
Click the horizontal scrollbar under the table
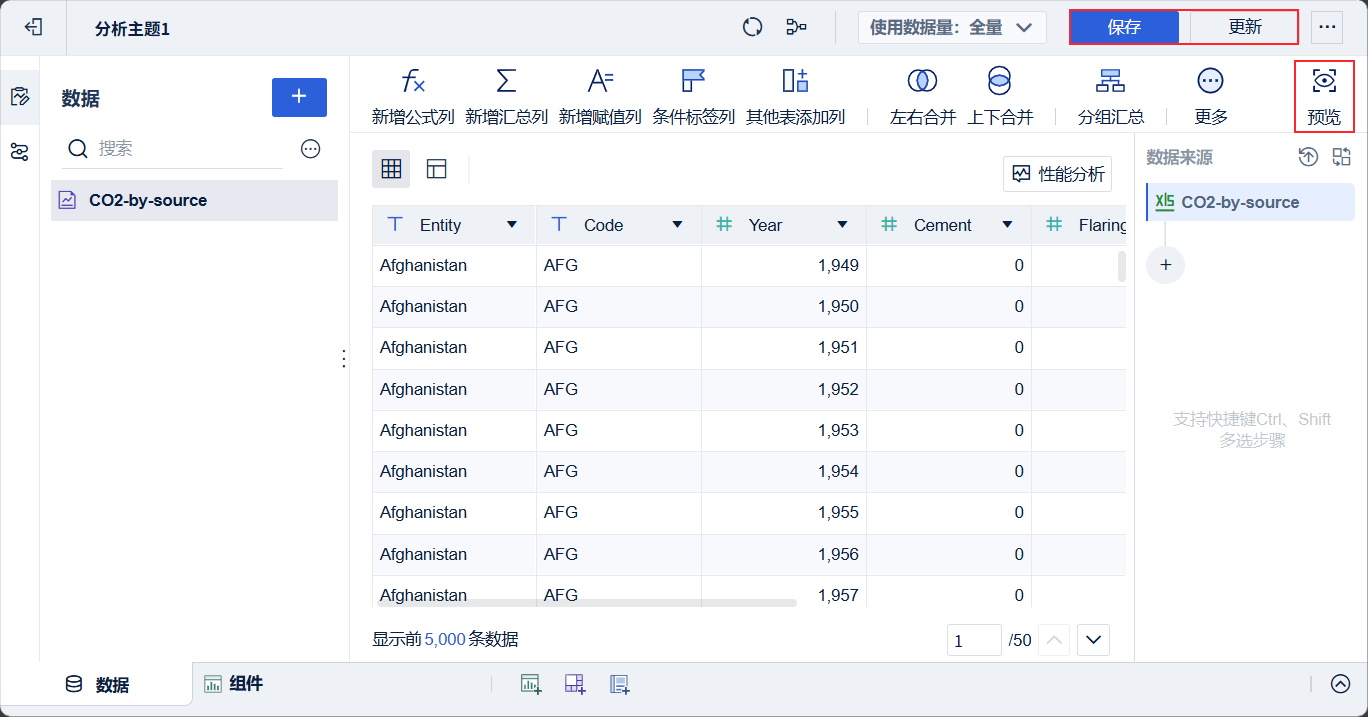[x=586, y=603]
